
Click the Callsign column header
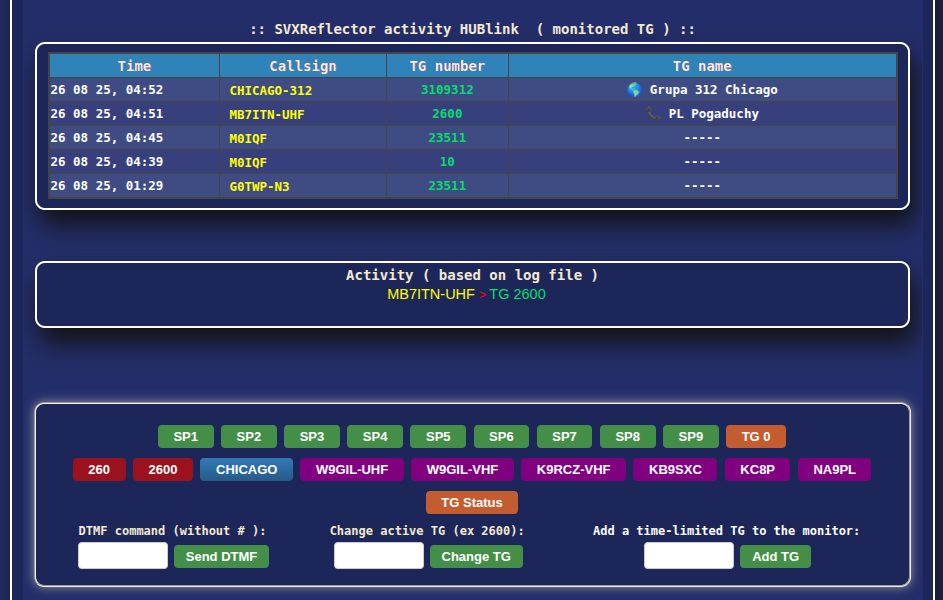[303, 66]
